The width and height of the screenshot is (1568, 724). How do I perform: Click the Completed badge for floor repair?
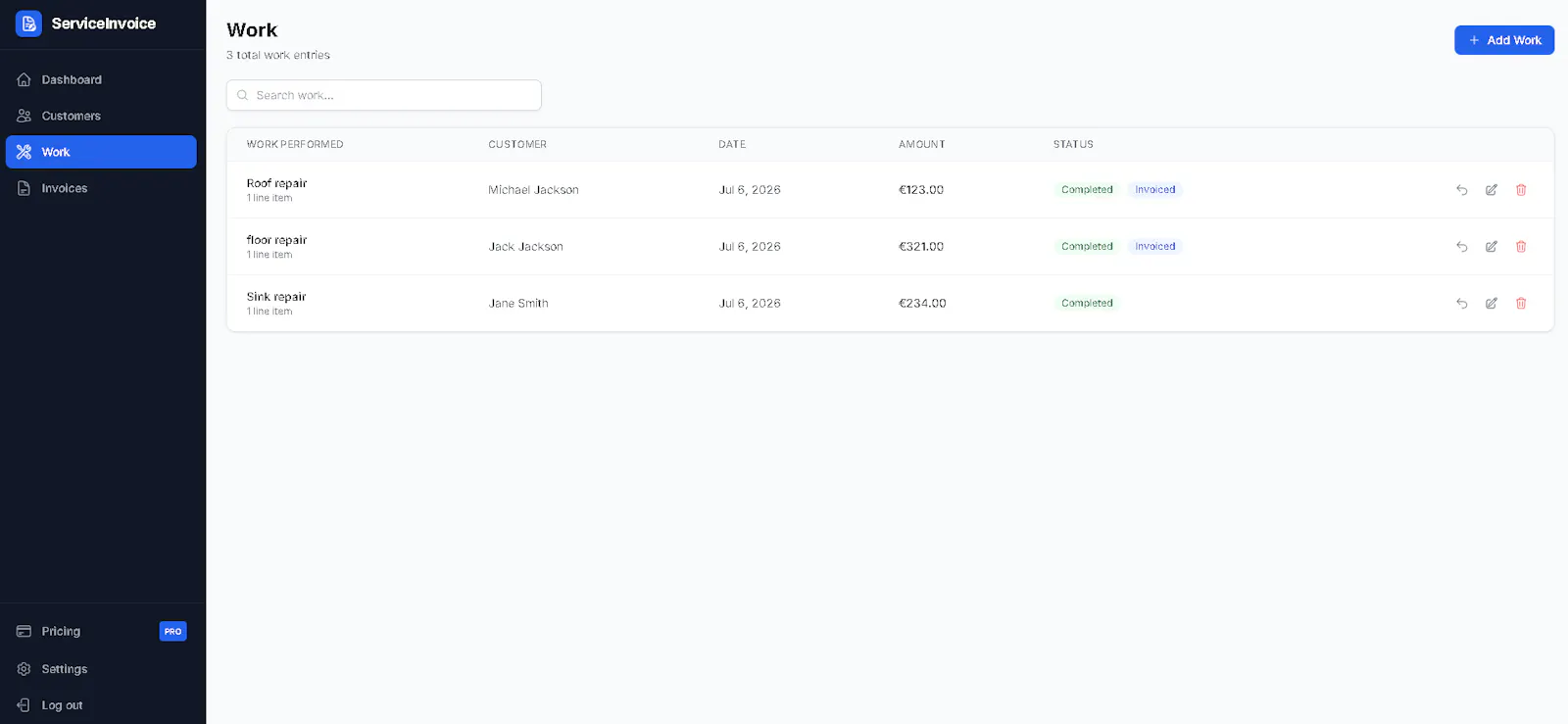1087,247
